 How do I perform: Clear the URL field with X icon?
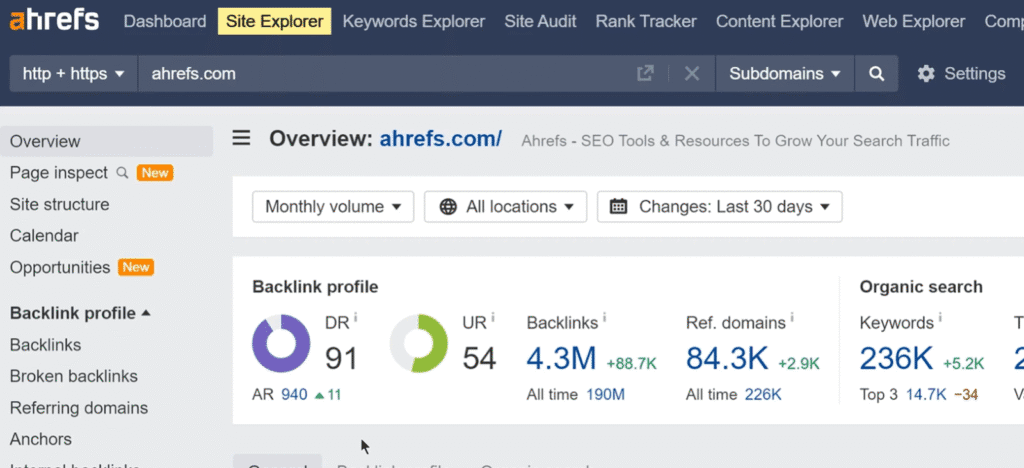[692, 74]
